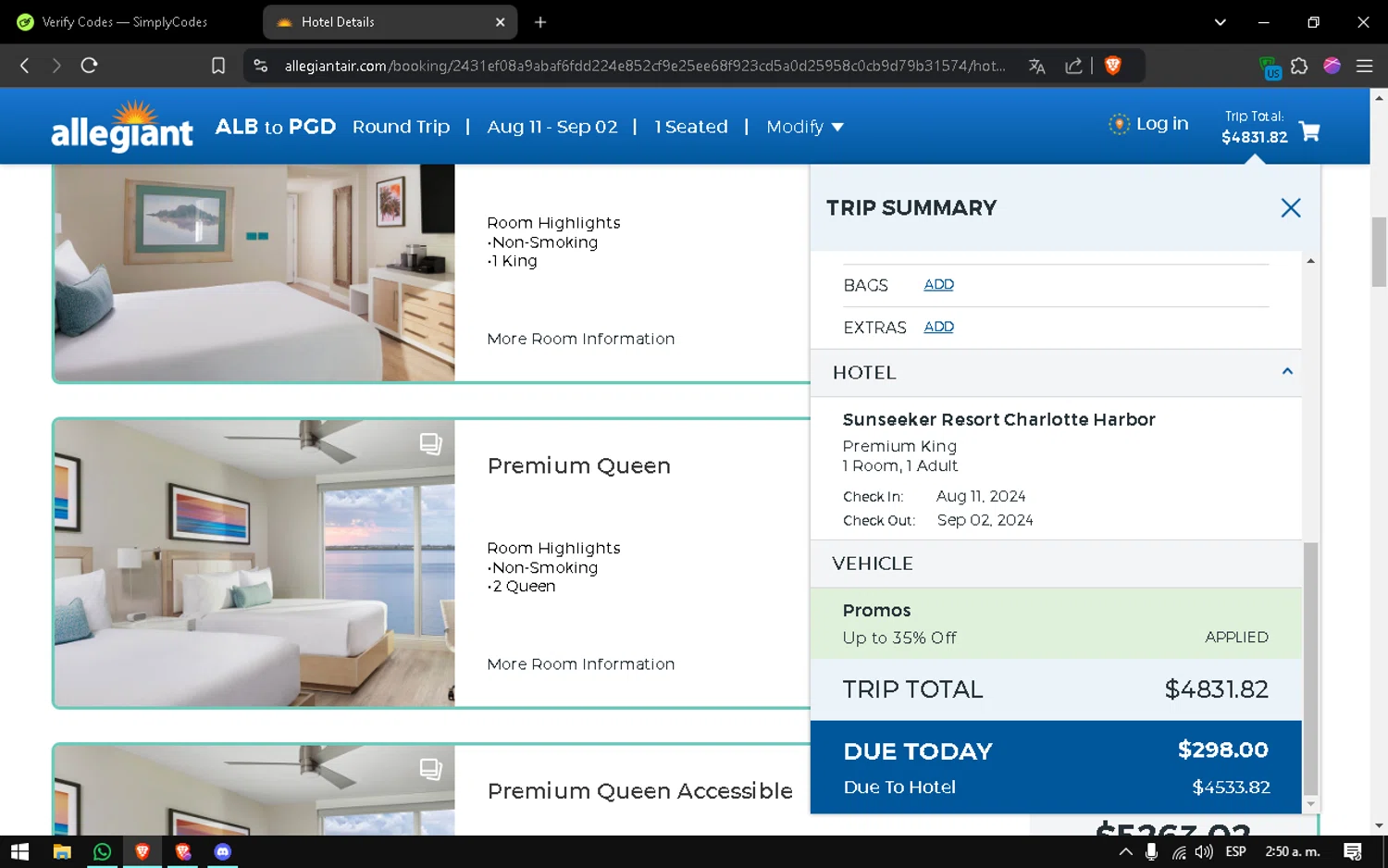Select the Hotel Details tab
This screenshot has height=868, width=1388.
click(389, 22)
